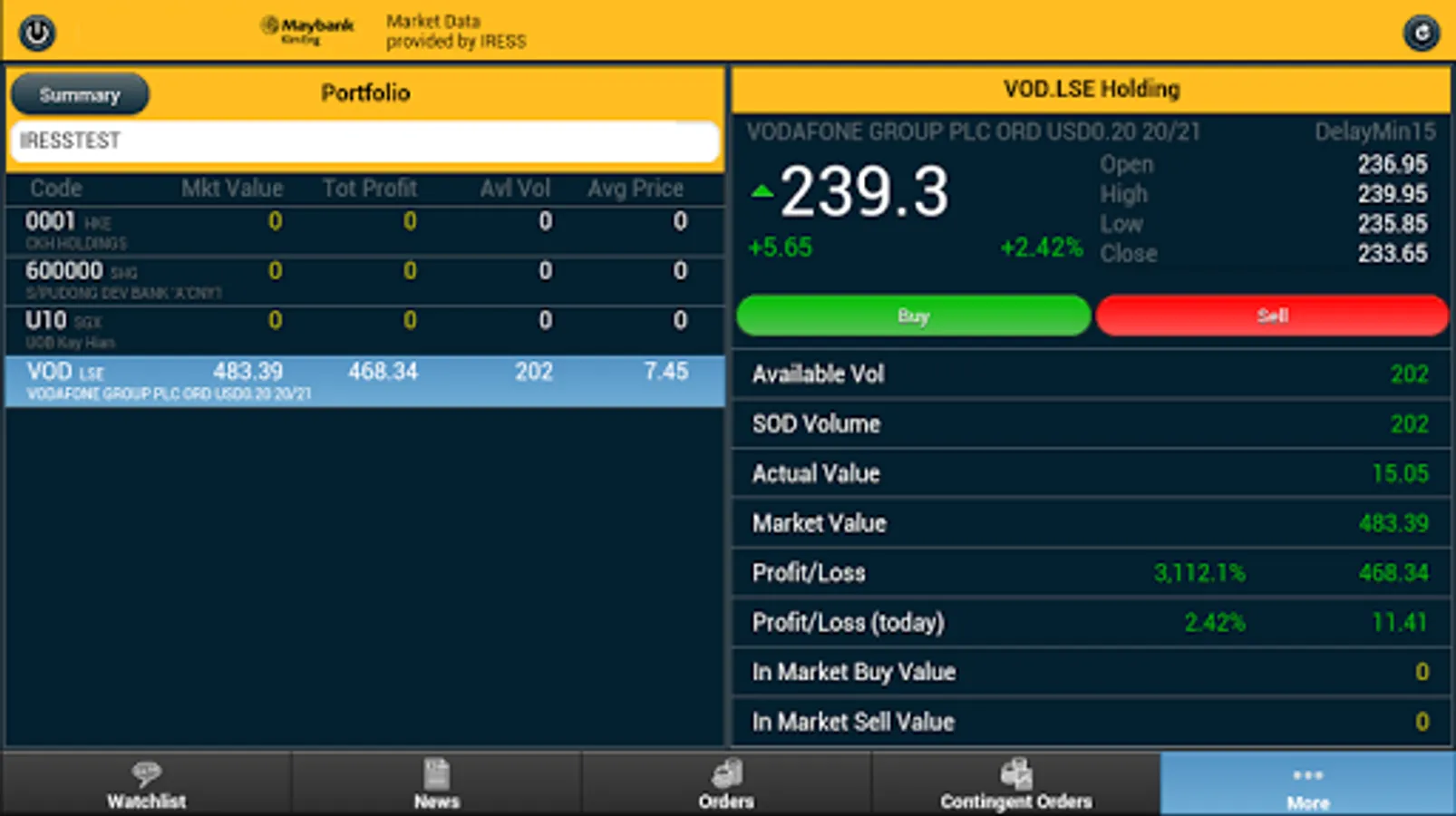Open the Watchlist tab
Screen dimensions: 1456x816
point(146,784)
